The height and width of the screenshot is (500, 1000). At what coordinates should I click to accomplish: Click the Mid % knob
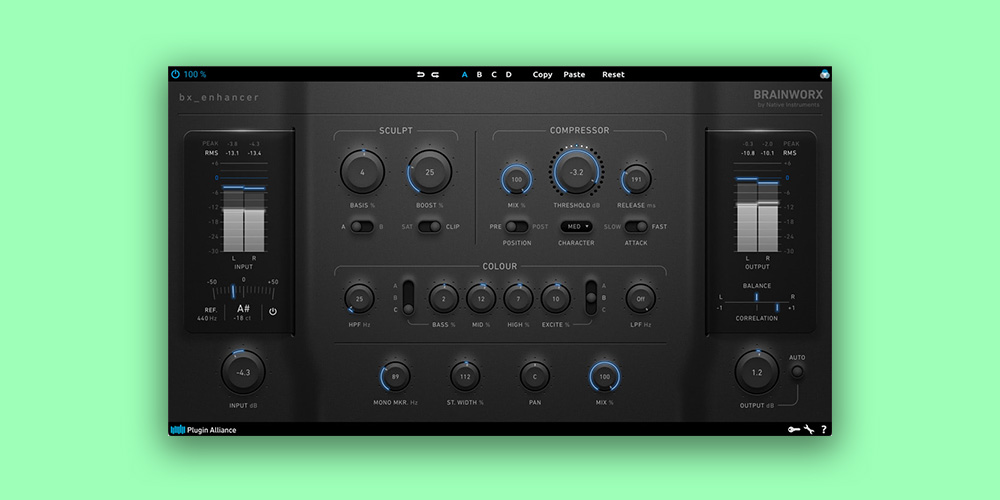pyautogui.click(x=481, y=298)
